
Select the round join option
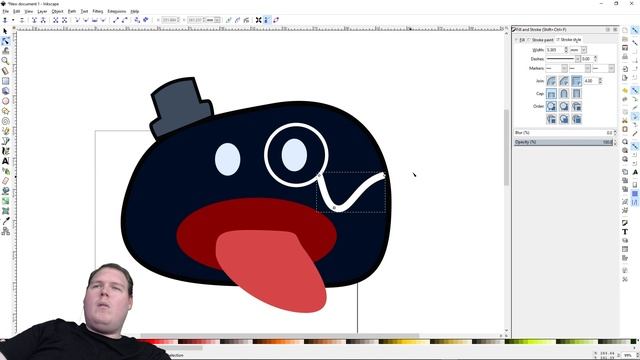tap(551, 81)
